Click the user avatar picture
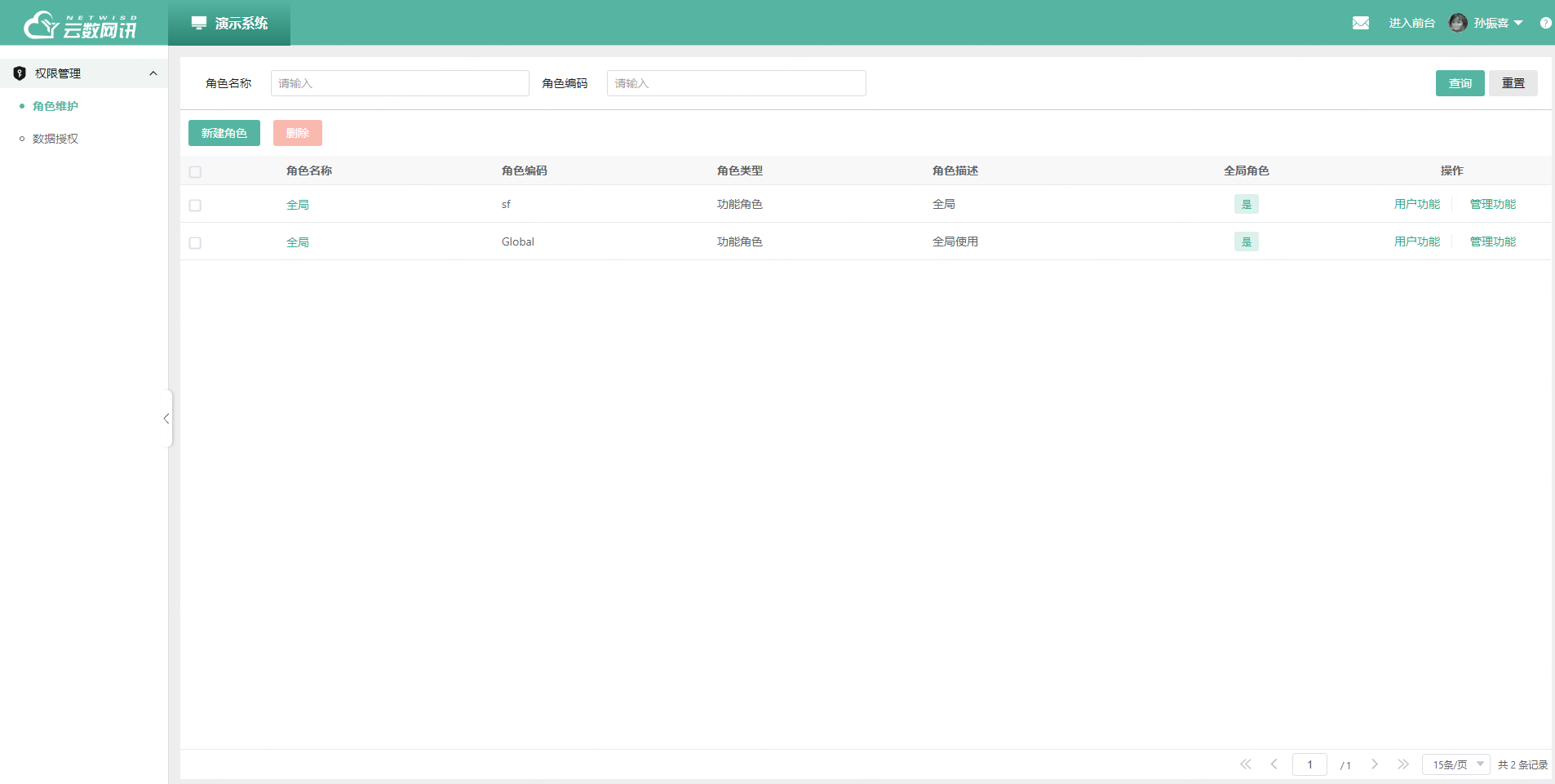 1457,23
